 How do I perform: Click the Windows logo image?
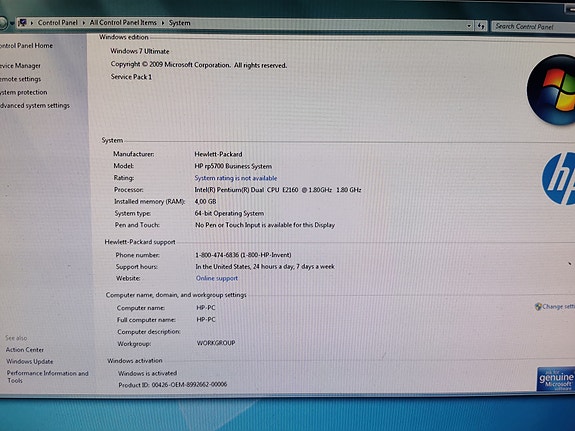tap(551, 90)
